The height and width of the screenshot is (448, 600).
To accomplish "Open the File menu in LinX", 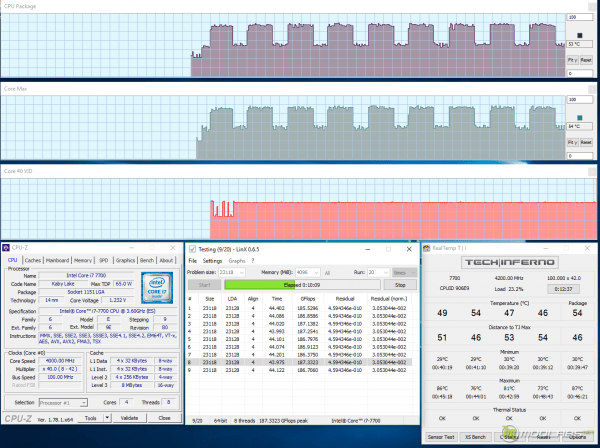I will [192, 261].
